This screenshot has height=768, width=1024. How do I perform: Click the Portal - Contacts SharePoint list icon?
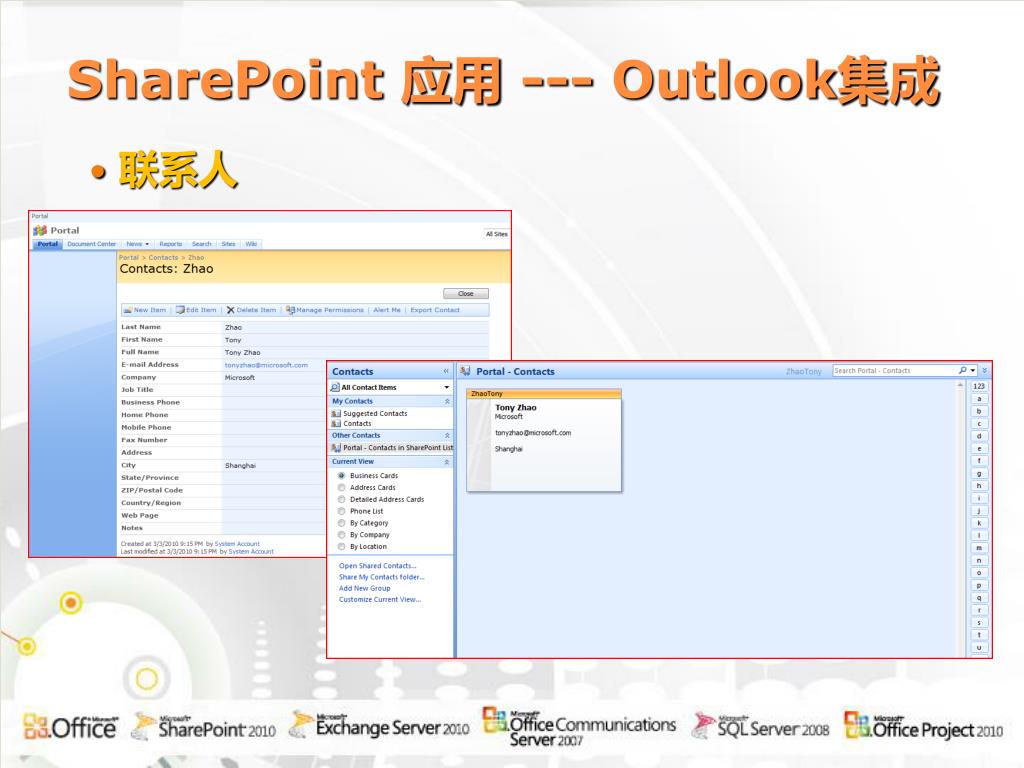coord(336,448)
